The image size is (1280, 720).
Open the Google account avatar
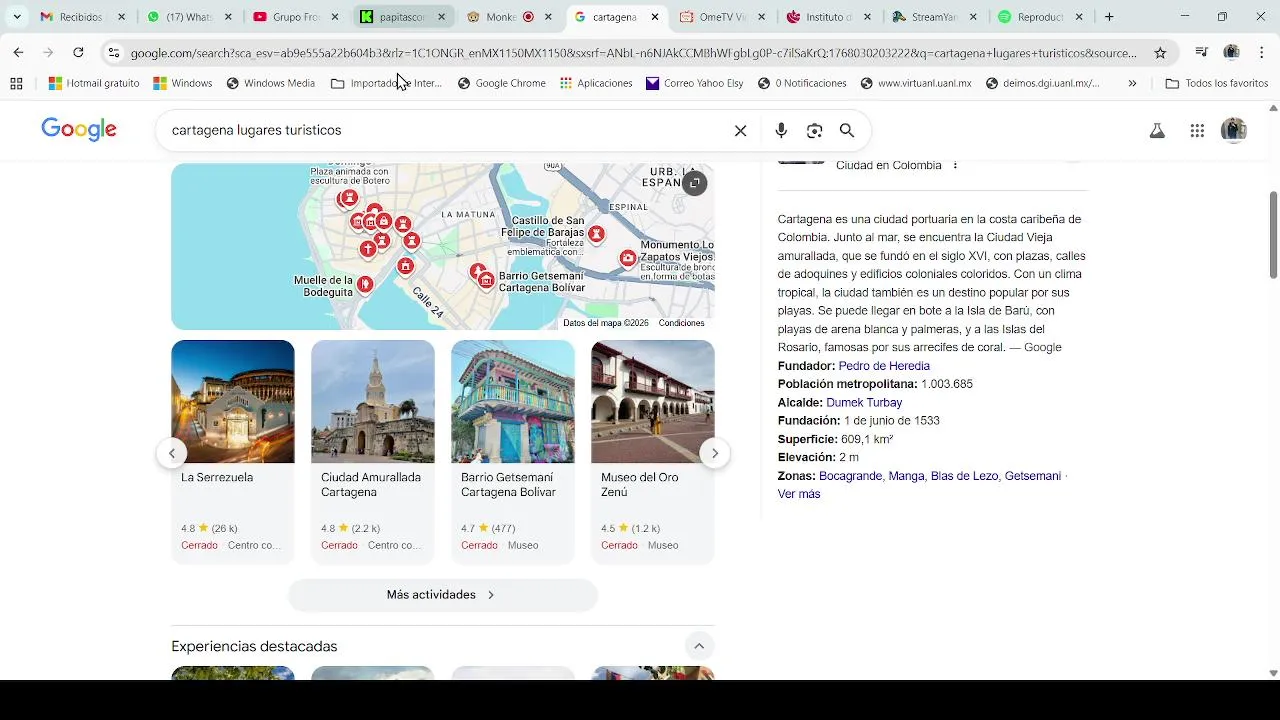pos(1234,130)
